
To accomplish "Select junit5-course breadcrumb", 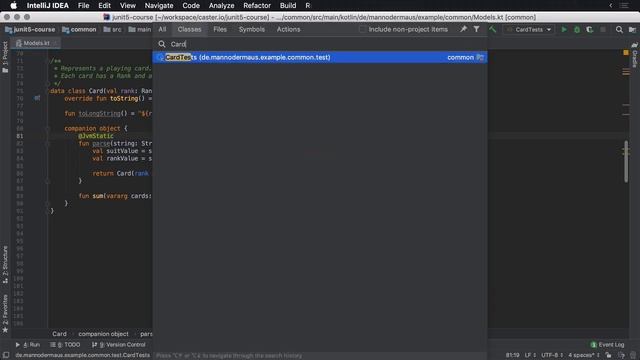I will tap(30, 29).
